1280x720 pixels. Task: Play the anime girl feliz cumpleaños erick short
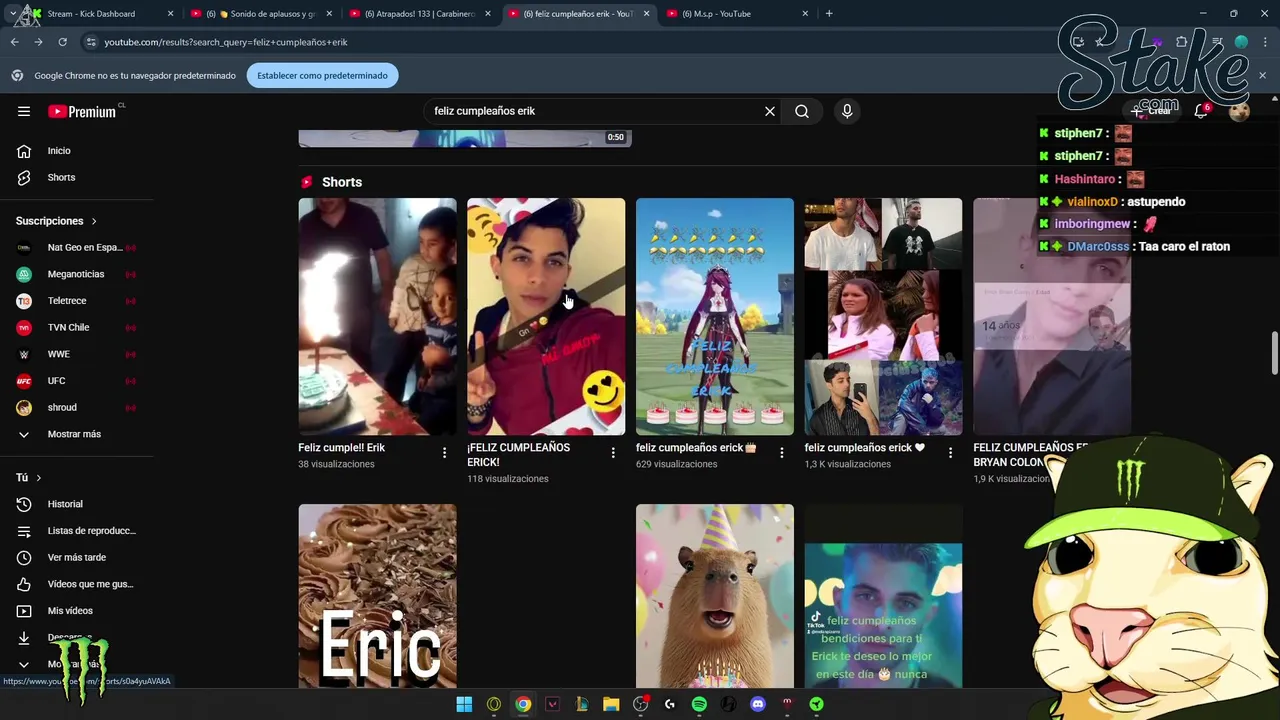pos(715,316)
